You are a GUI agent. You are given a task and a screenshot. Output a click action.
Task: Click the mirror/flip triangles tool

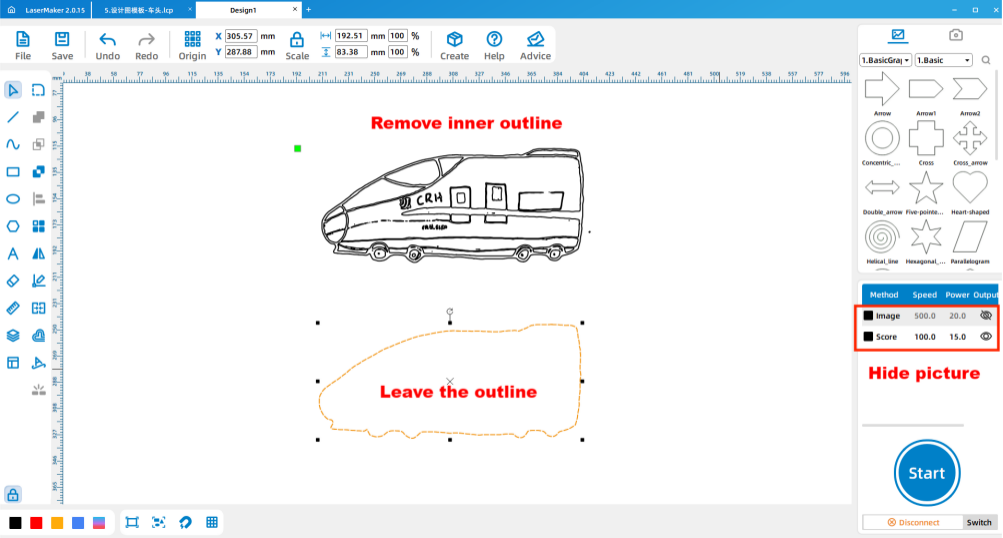[x=38, y=254]
